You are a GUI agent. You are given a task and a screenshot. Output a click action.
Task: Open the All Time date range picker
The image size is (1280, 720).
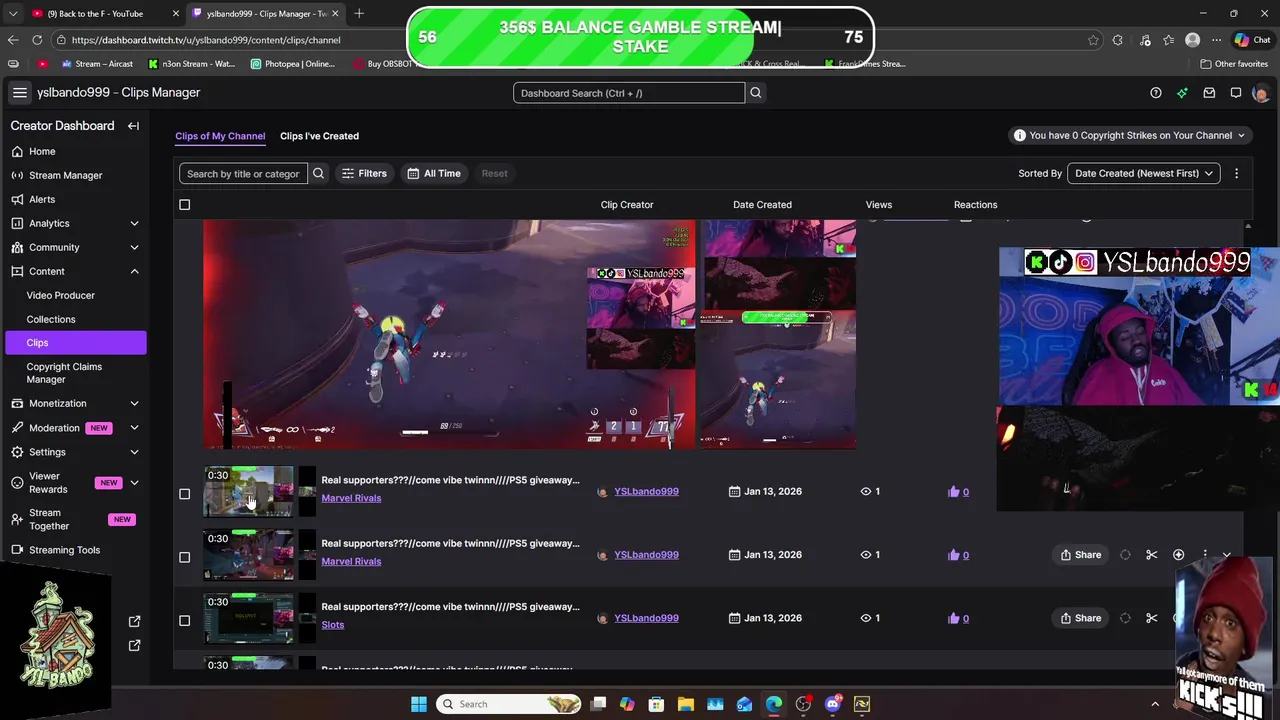[434, 173]
